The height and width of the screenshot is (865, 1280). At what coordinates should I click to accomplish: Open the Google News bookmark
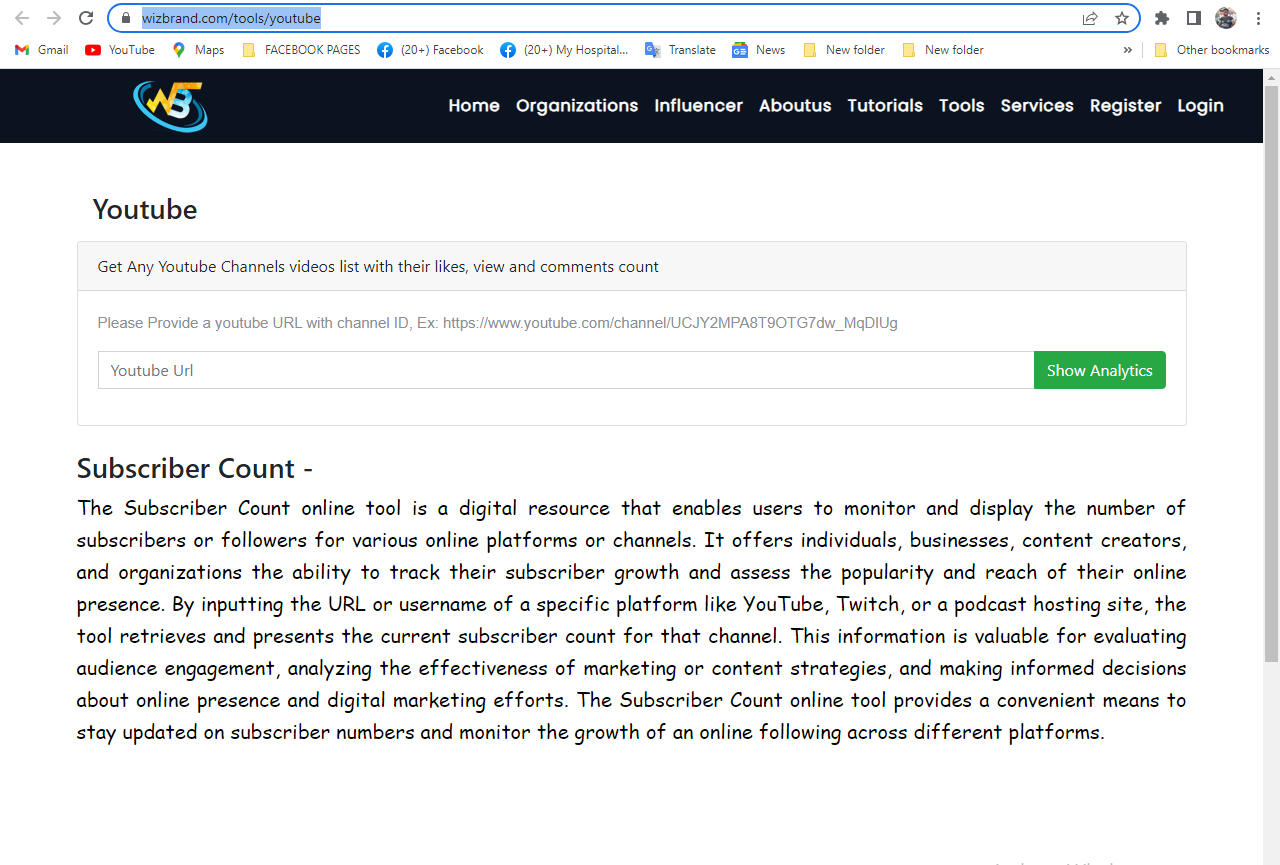point(758,49)
